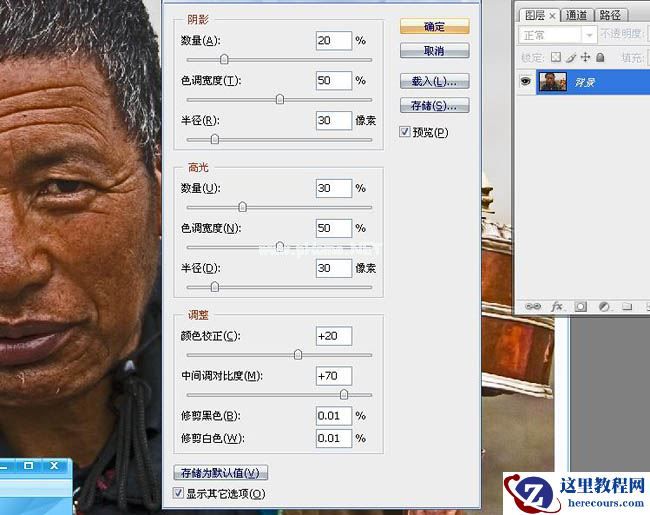The width and height of the screenshot is (650, 515).
Task: Click the lock all padlock icon
Action: (x=600, y=57)
